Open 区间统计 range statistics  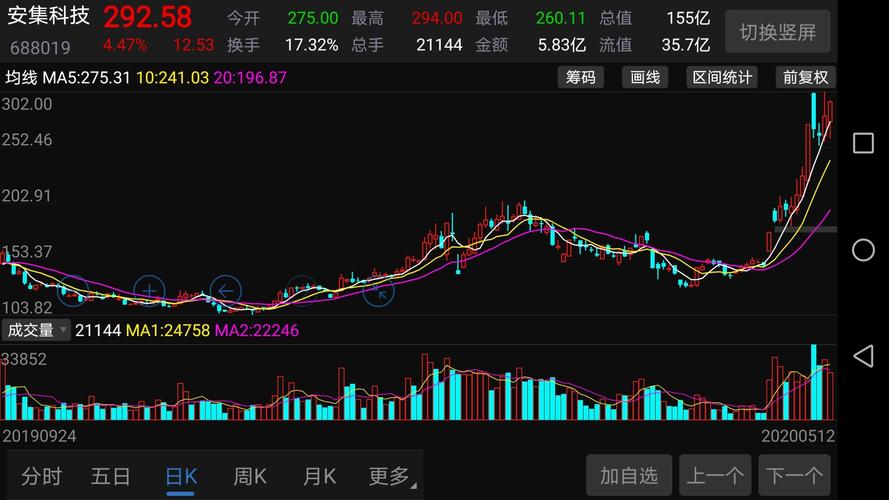[x=722, y=77]
